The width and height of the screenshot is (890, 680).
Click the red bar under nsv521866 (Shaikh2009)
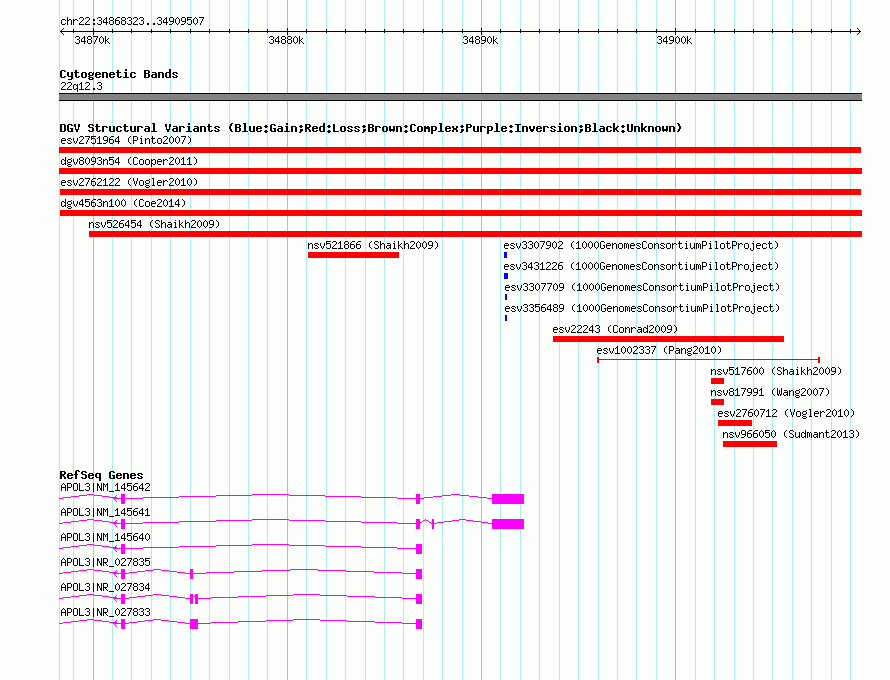[x=353, y=255]
